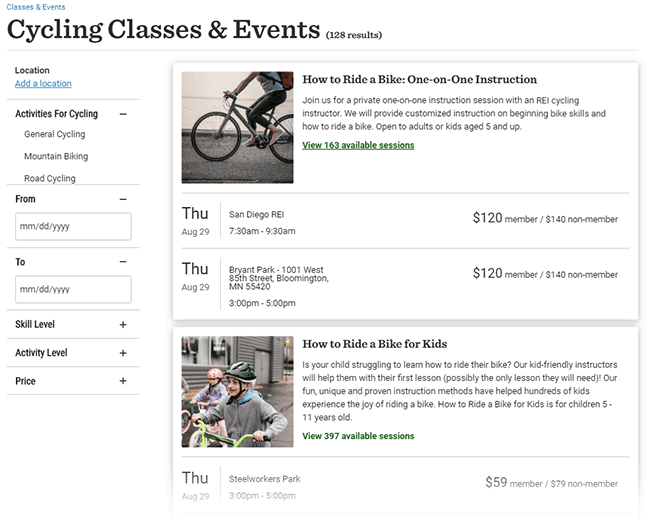Open View 163 available sessions link

[x=358, y=145]
